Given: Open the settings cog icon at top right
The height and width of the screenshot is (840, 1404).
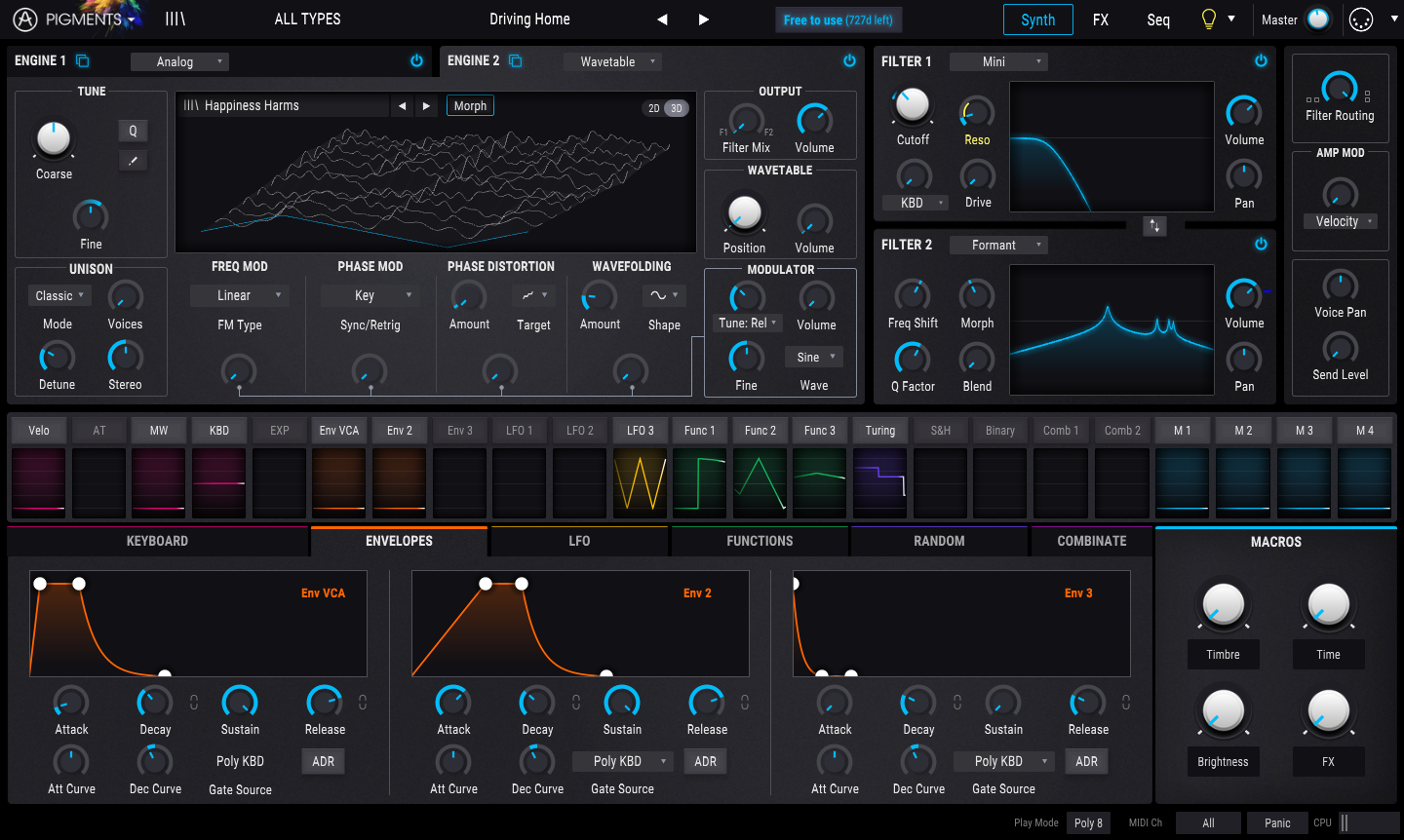Looking at the screenshot, I should [1360, 19].
